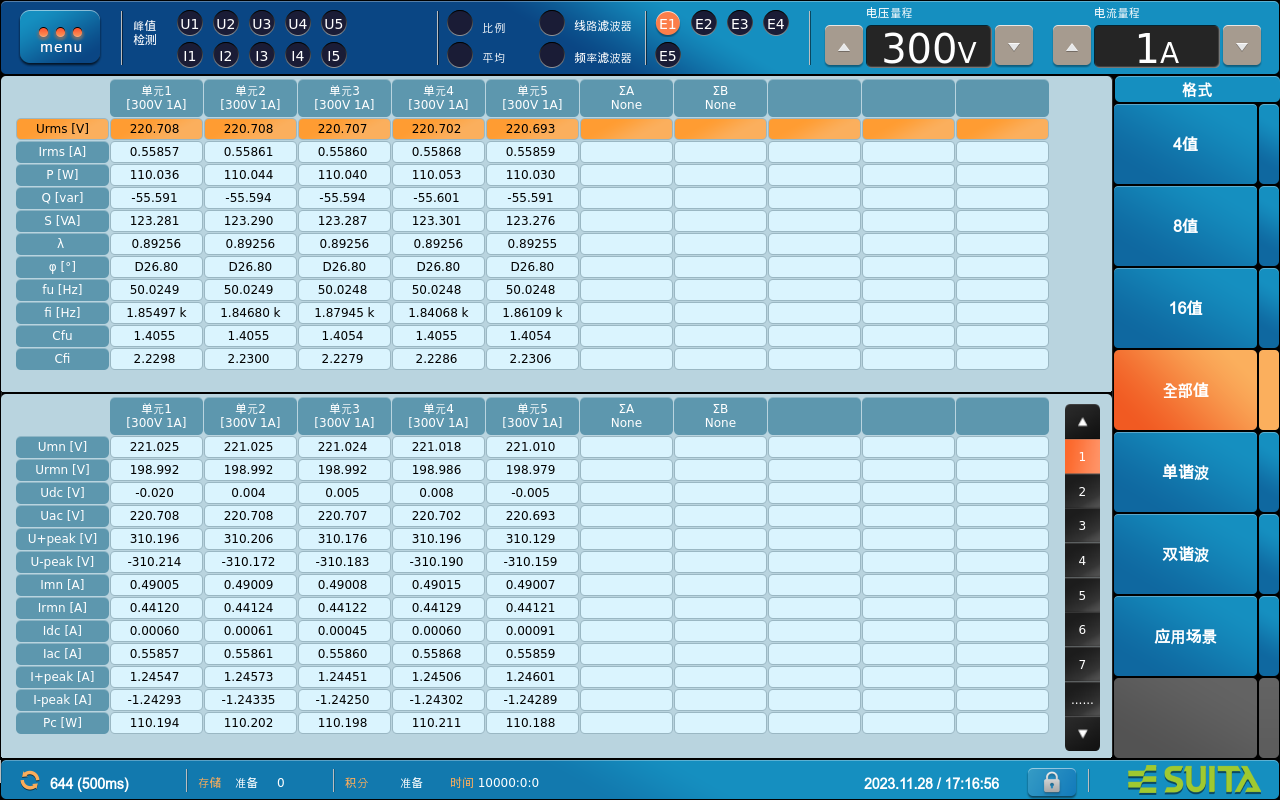Viewport: 1280px width, 800px height.
Task: Select the U5 peak detection channel icon
Action: pyautogui.click(x=333, y=23)
